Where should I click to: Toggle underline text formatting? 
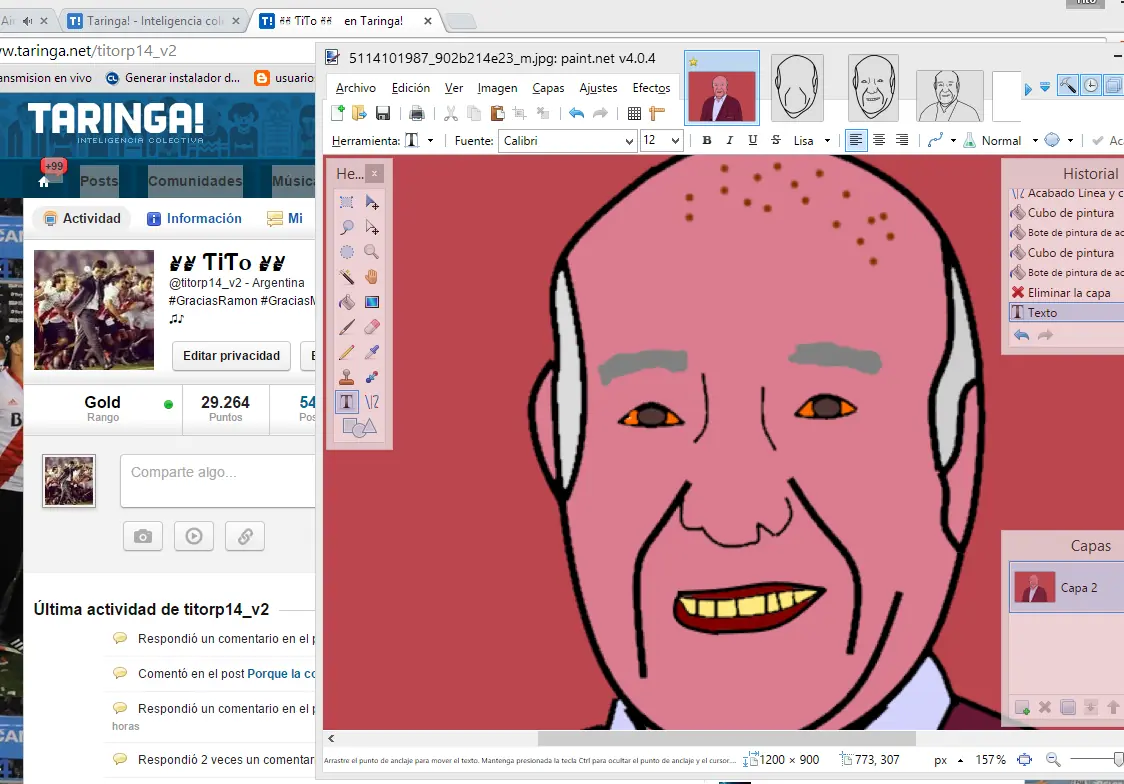click(x=753, y=140)
